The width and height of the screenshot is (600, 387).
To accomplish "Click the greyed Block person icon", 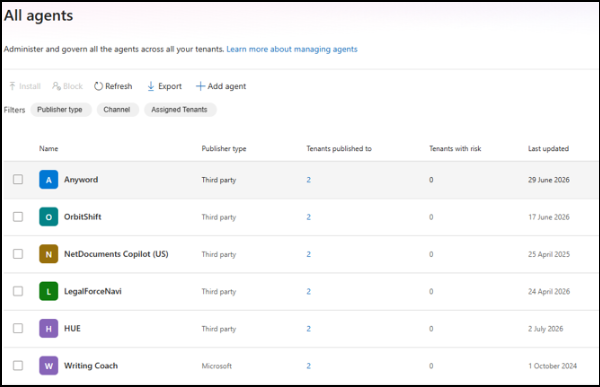I will coord(56,86).
